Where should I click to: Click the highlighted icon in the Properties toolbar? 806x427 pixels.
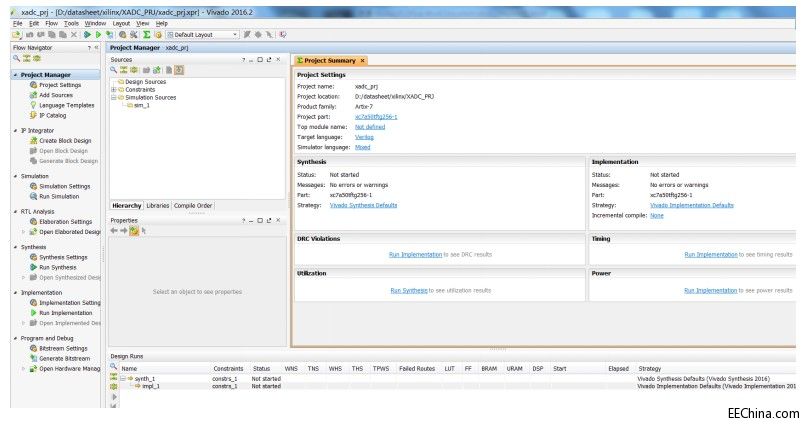pyautogui.click(x=134, y=231)
